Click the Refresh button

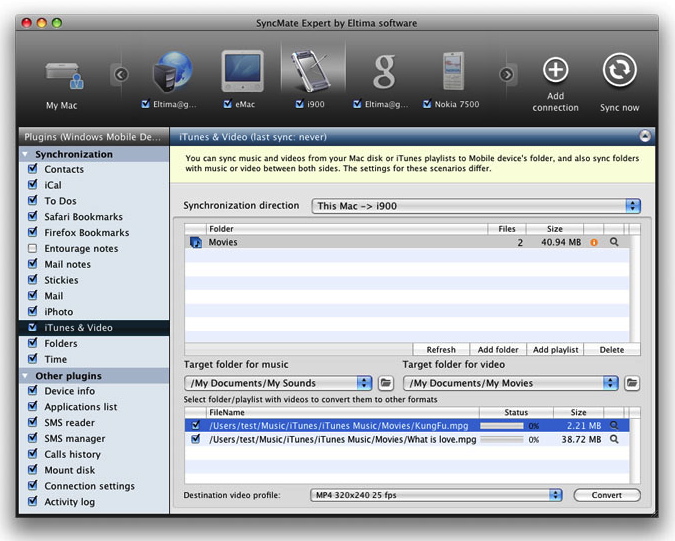point(441,349)
